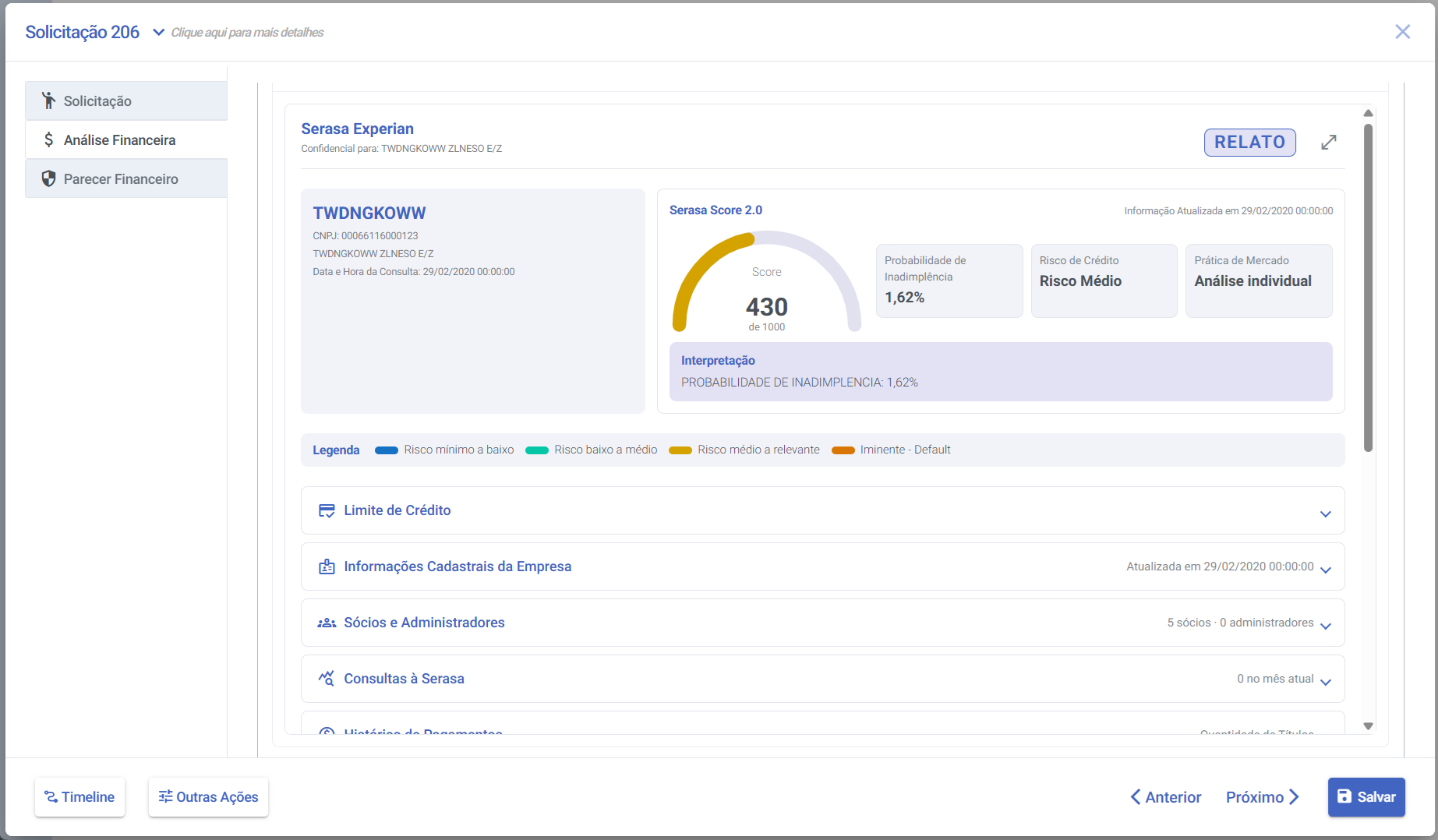Image resolution: width=1438 pixels, height=840 pixels.
Task: Click the 'Clique aqui para mais detalhes' hint
Action: point(247,32)
